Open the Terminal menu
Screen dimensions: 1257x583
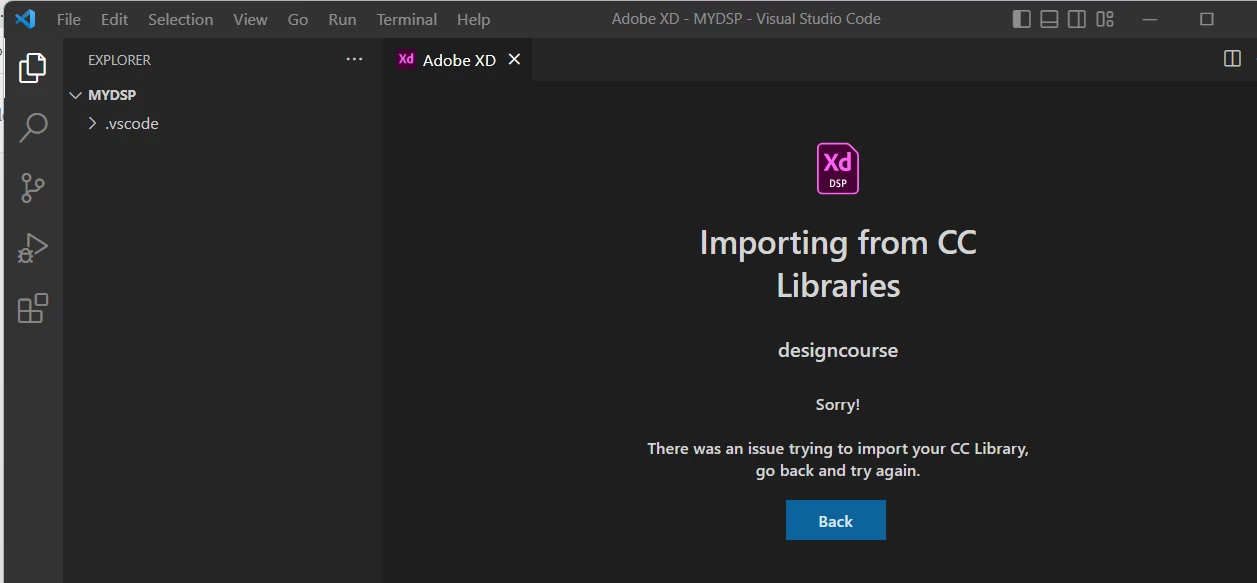(406, 19)
